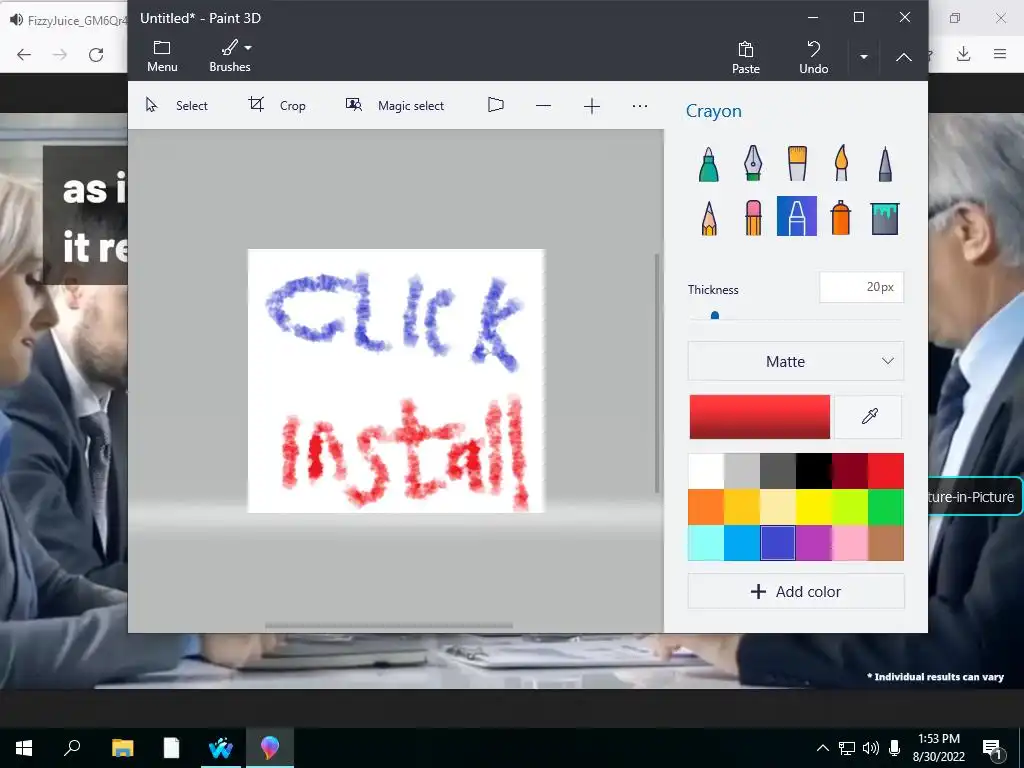Select the Fill bucket tool
The height and width of the screenshot is (768, 1024).
click(x=885, y=217)
